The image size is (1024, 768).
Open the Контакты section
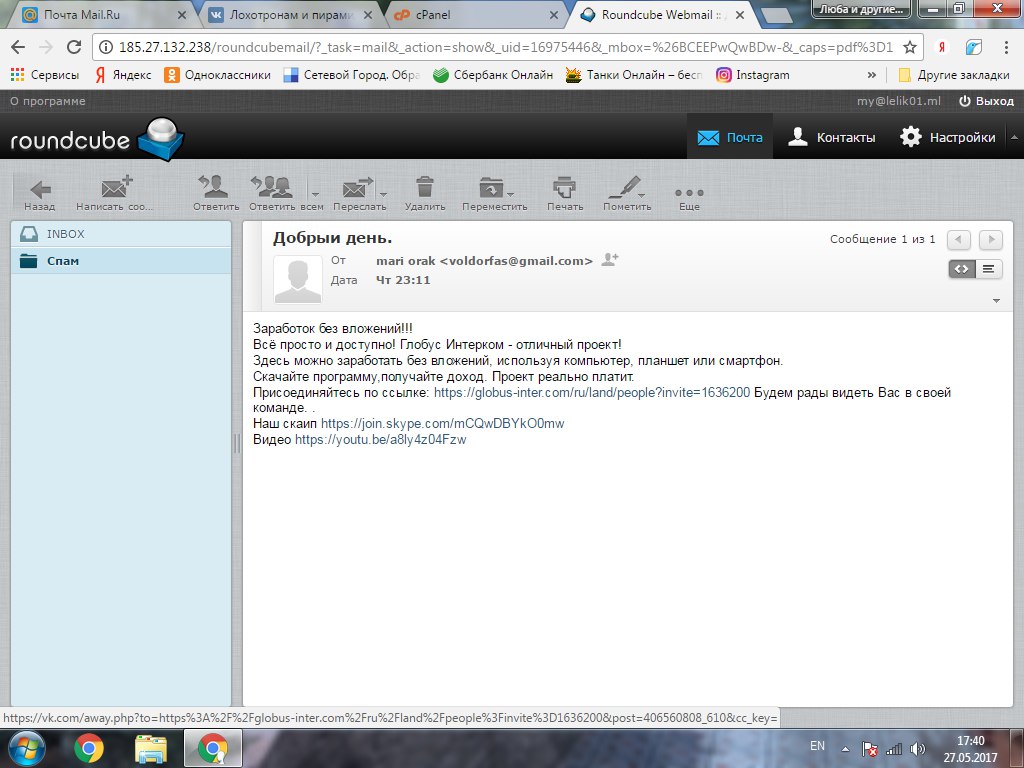point(831,138)
